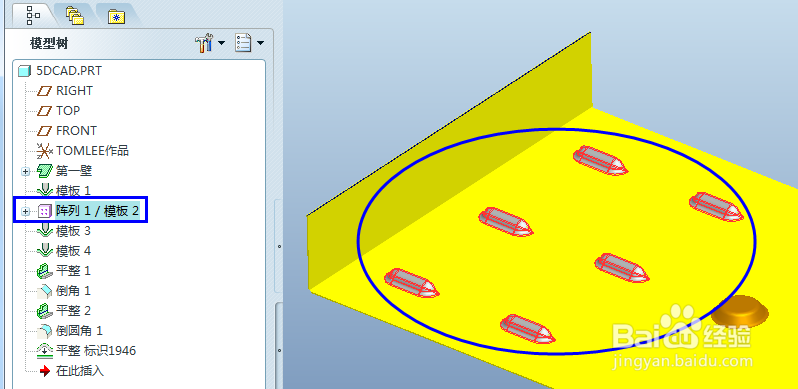Select 阵列 1 / 模板 2 in tree
This screenshot has width=798, height=389.
tap(97, 211)
